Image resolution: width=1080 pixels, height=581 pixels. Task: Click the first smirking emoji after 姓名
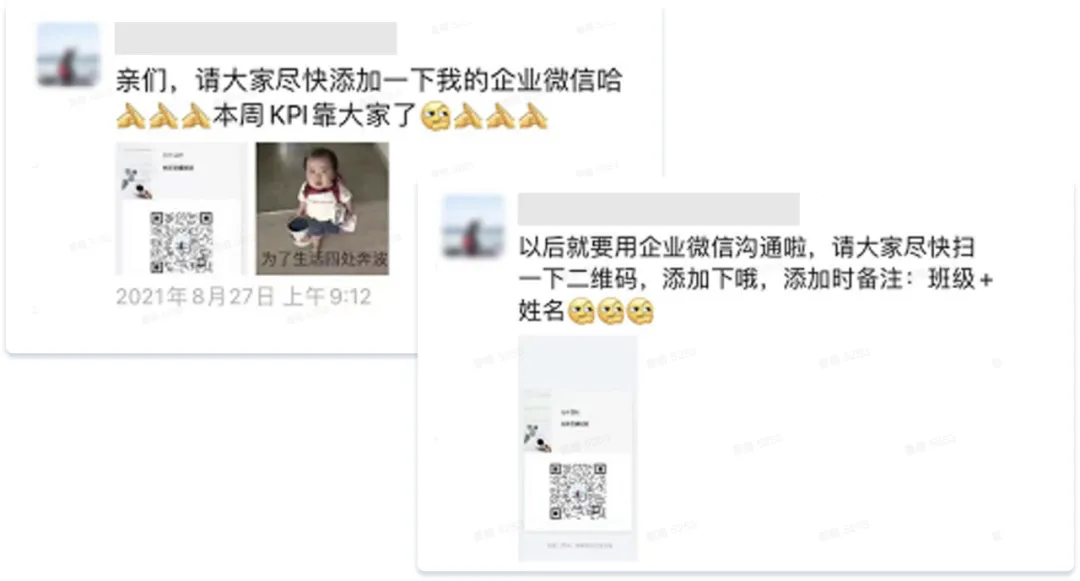(581, 311)
